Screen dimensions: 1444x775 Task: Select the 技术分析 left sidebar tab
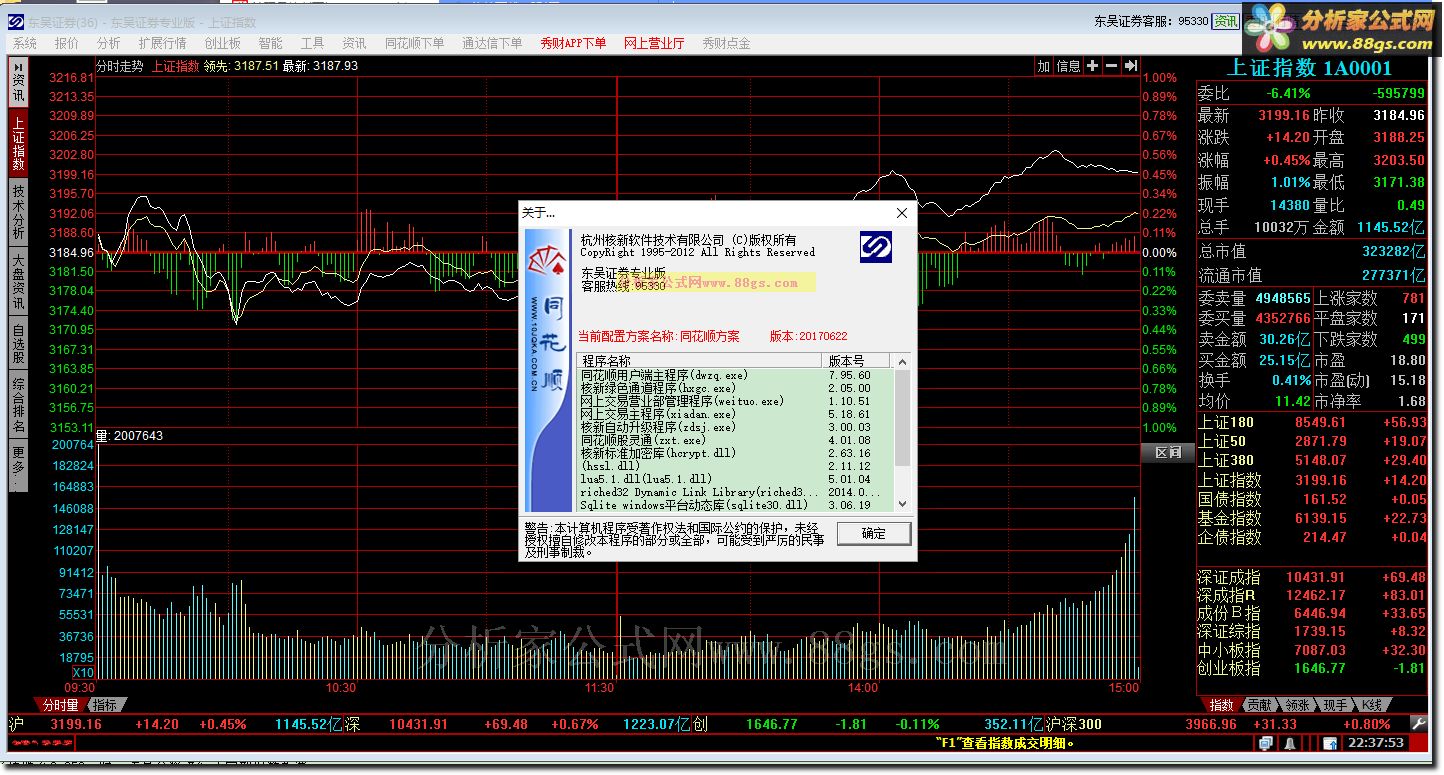(18, 213)
